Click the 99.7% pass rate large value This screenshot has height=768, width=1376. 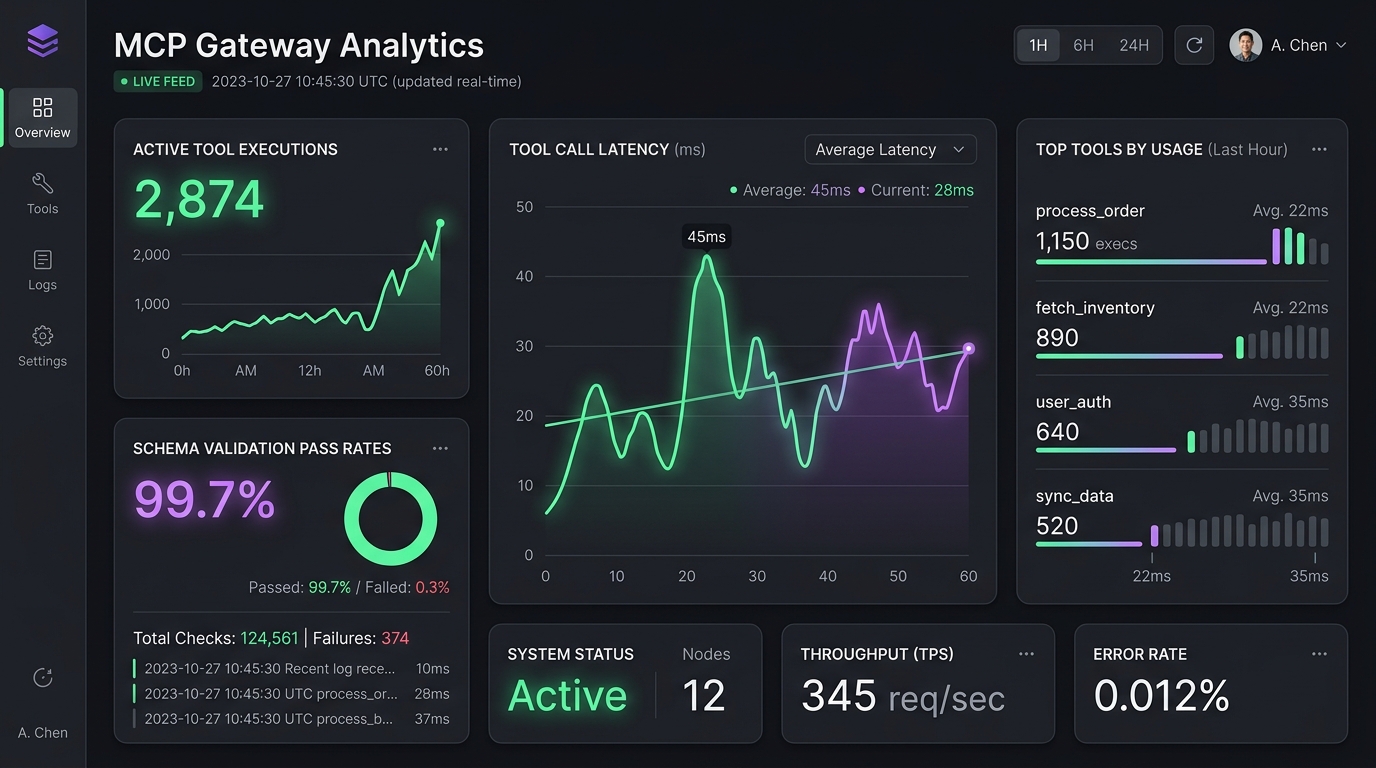[x=204, y=499]
